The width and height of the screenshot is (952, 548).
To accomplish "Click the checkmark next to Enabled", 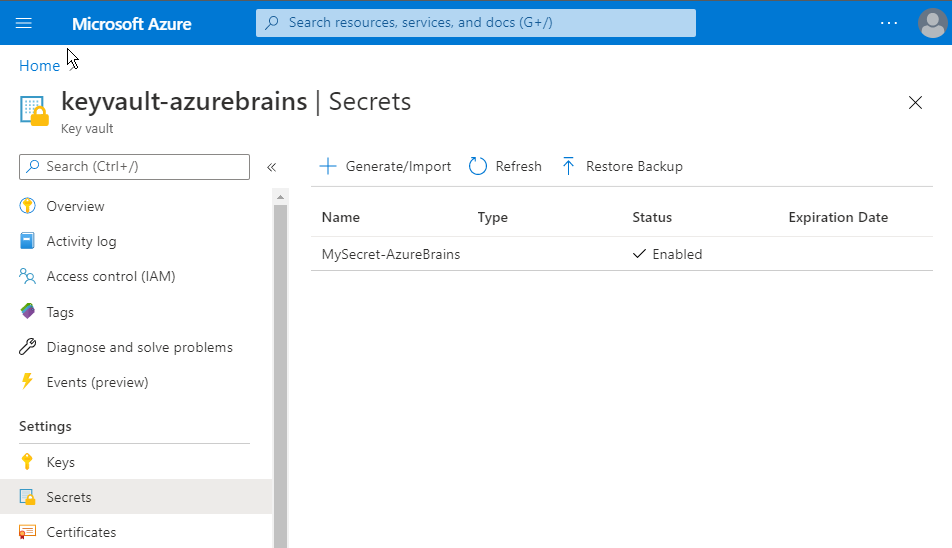I will [639, 254].
